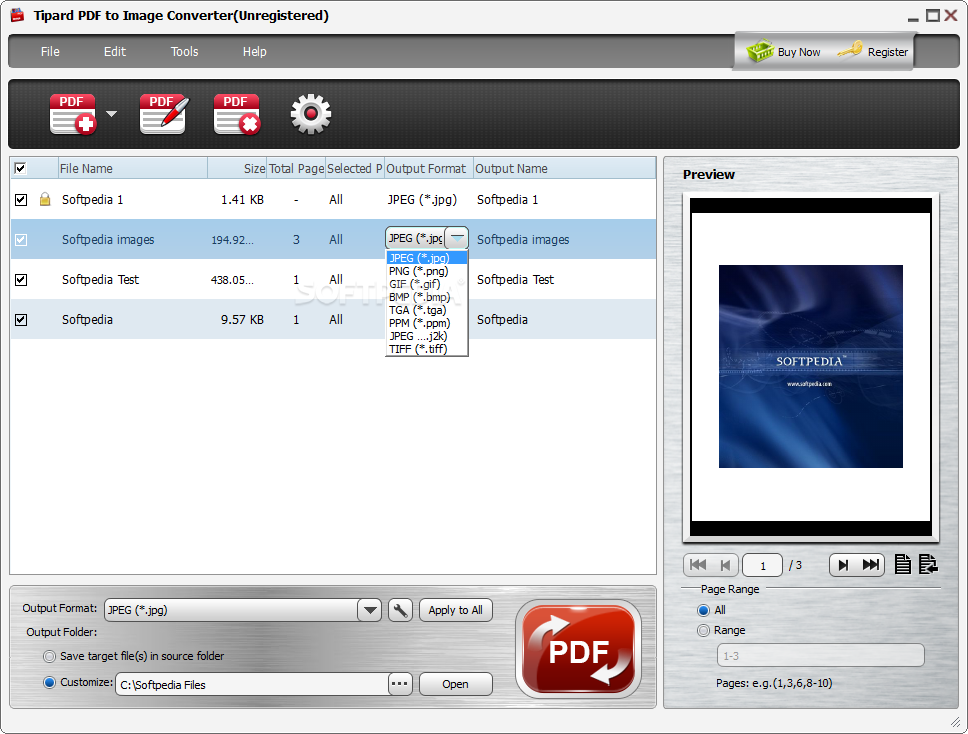Open the Tools menu
Image resolution: width=968 pixels, height=734 pixels.
coord(185,52)
